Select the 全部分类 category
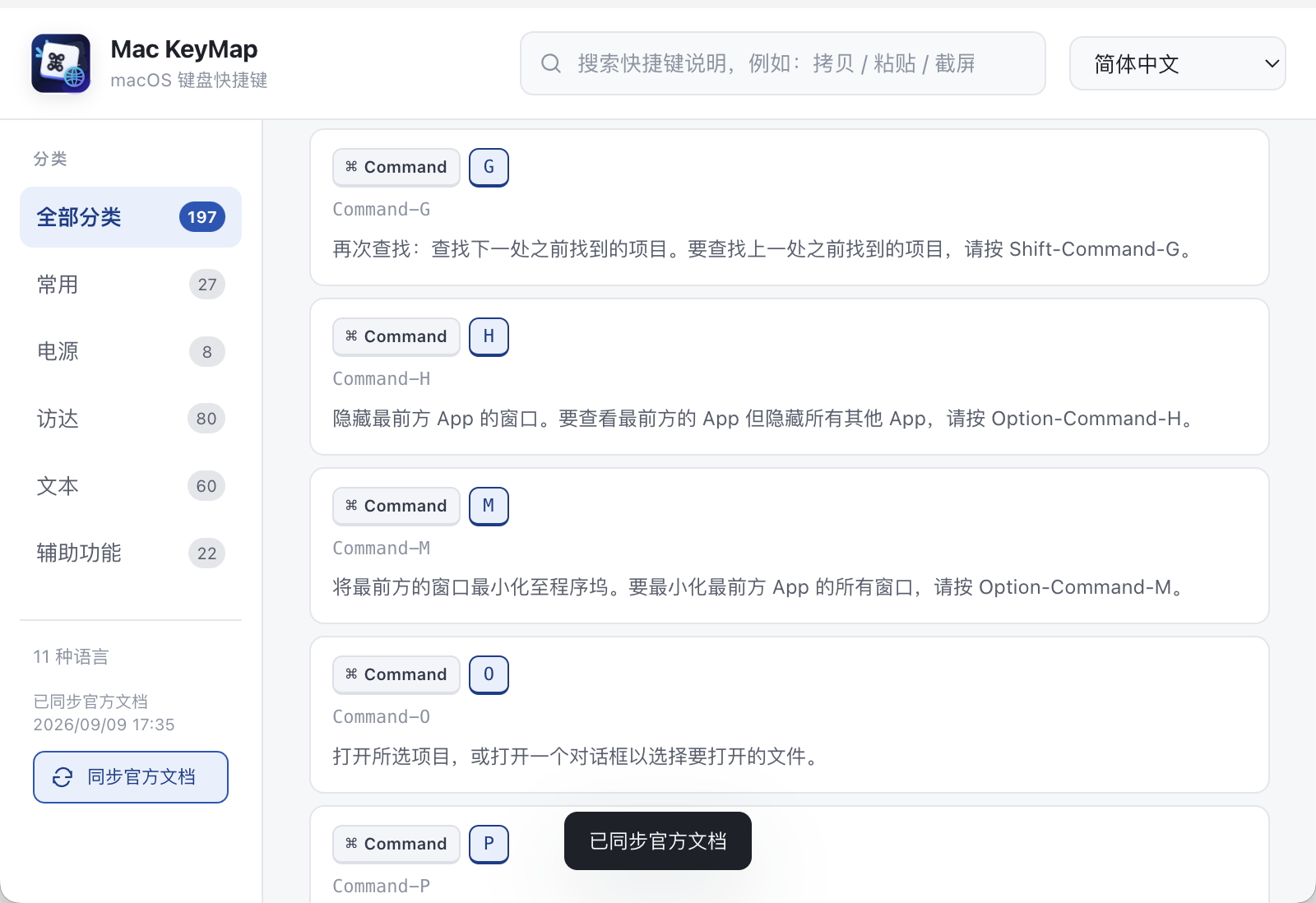 point(131,217)
